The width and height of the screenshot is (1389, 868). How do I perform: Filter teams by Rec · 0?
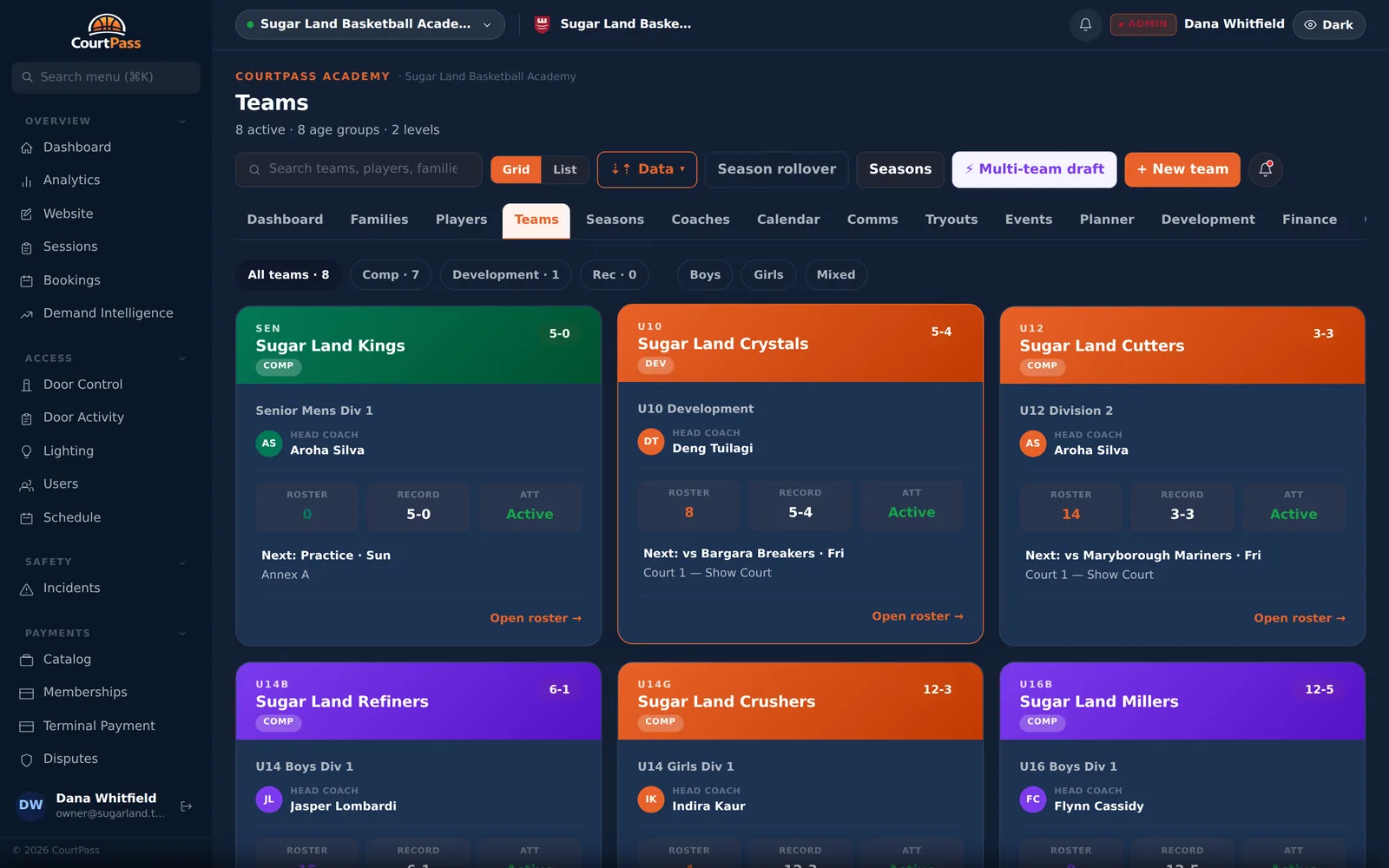[x=615, y=274]
